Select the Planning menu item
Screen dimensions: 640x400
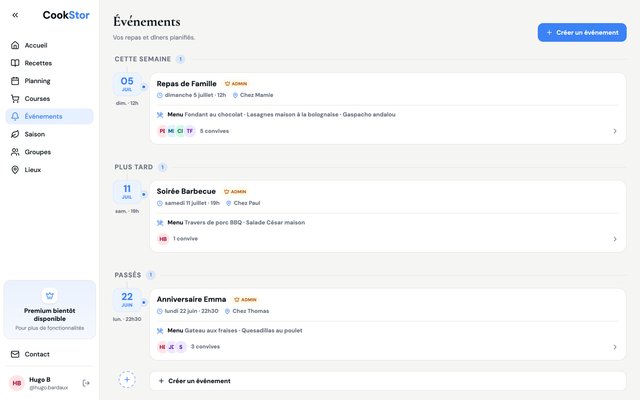coord(49,81)
